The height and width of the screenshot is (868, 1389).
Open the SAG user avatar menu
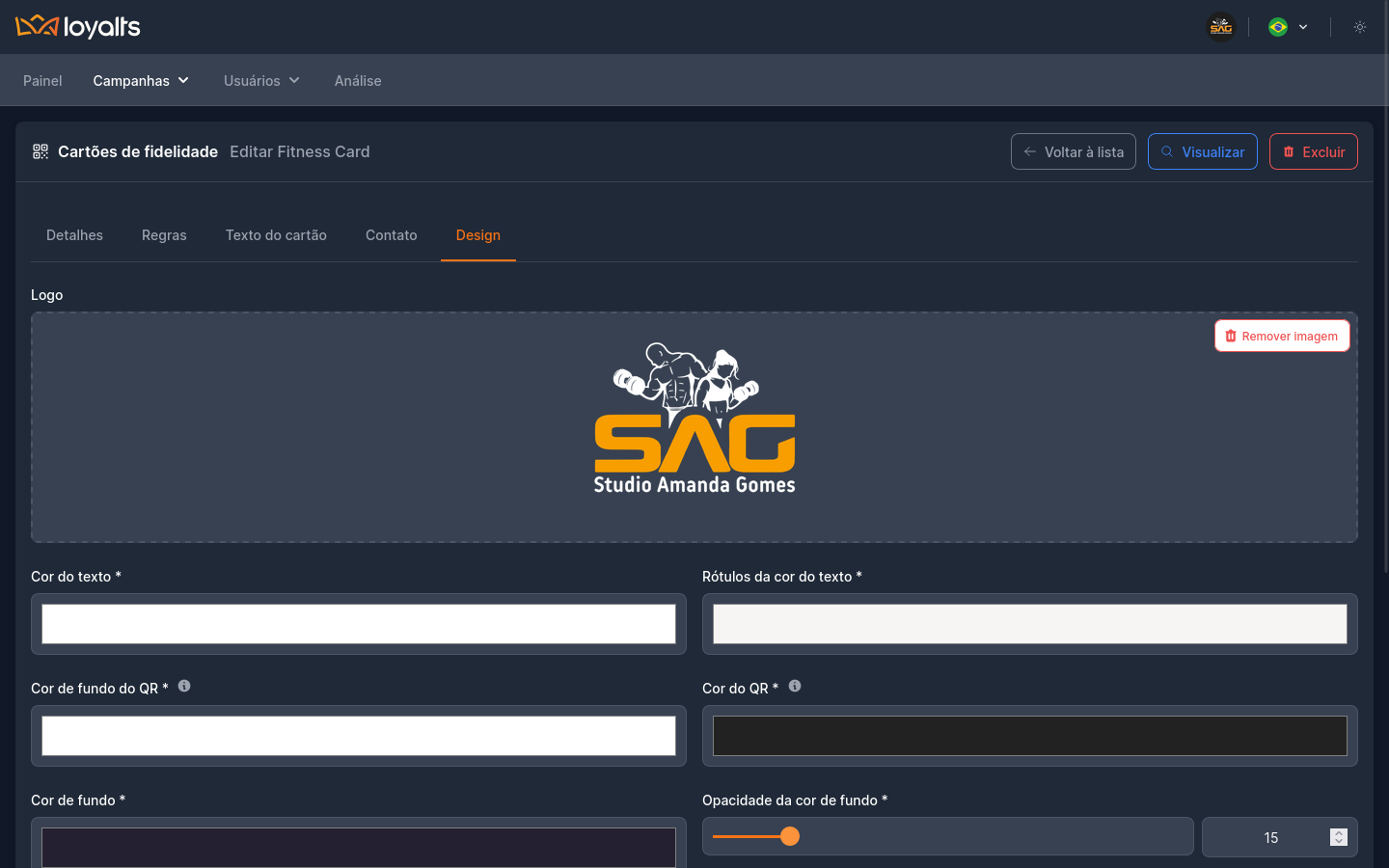click(1221, 27)
